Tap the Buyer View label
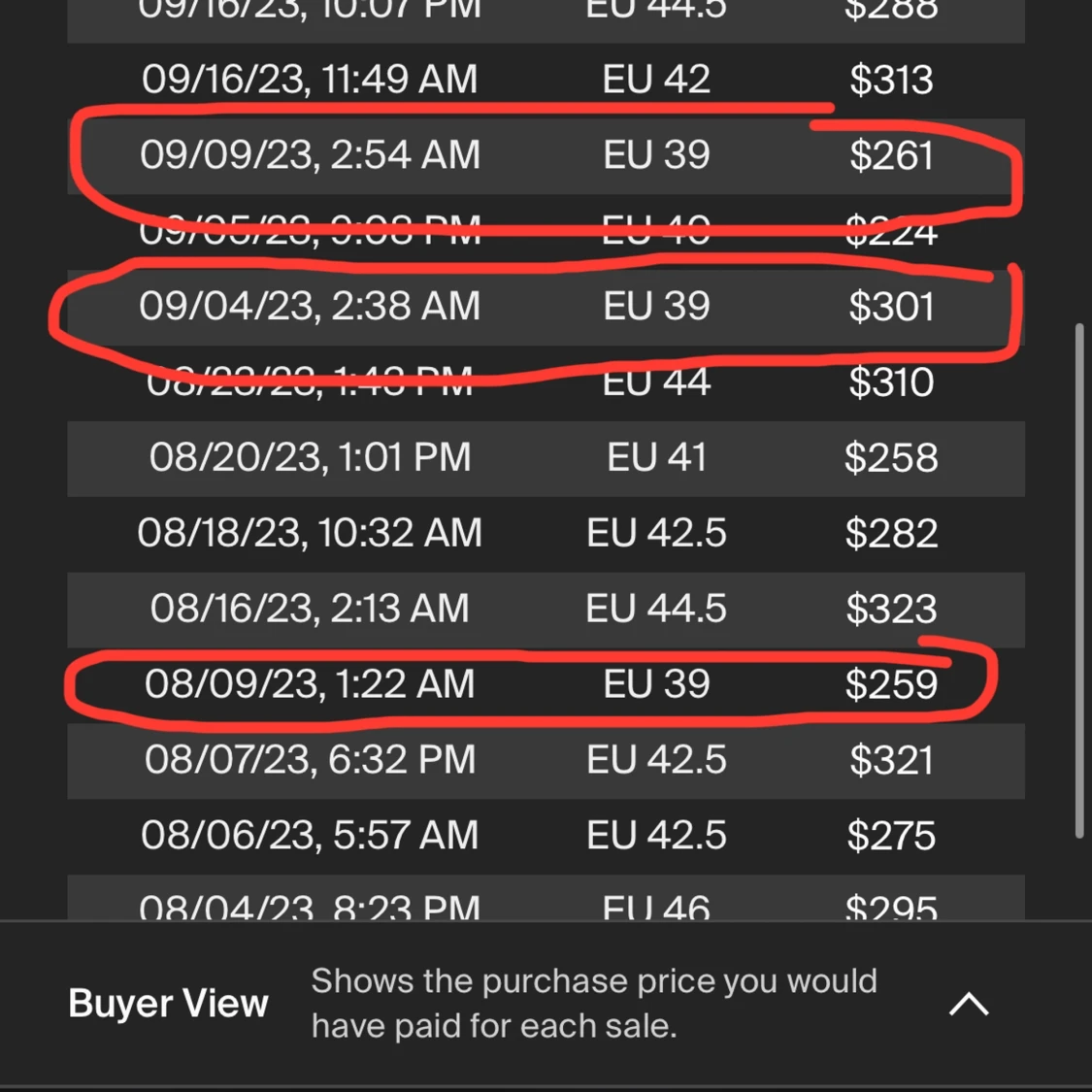 point(168,1004)
